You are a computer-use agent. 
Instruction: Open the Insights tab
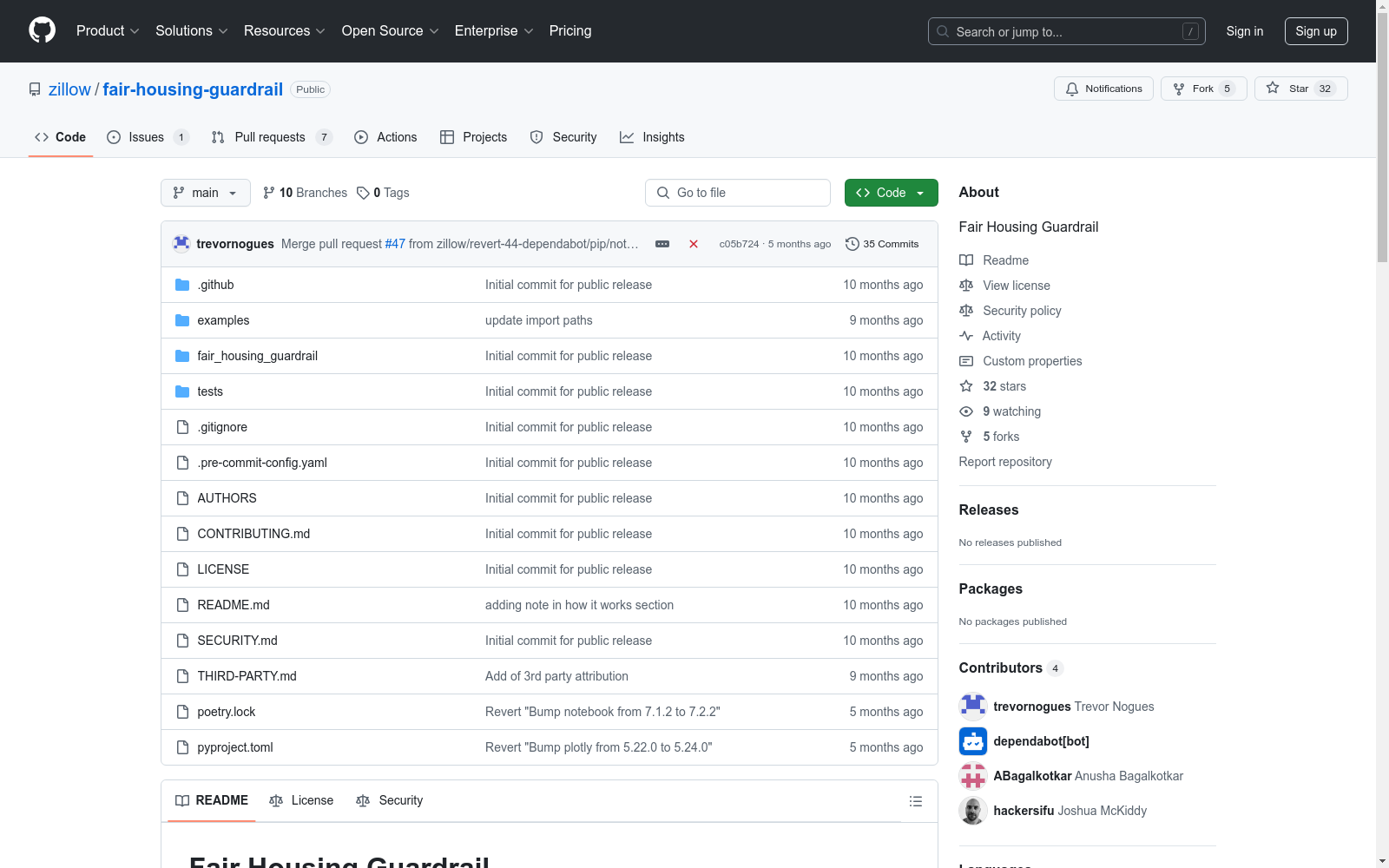[652, 137]
